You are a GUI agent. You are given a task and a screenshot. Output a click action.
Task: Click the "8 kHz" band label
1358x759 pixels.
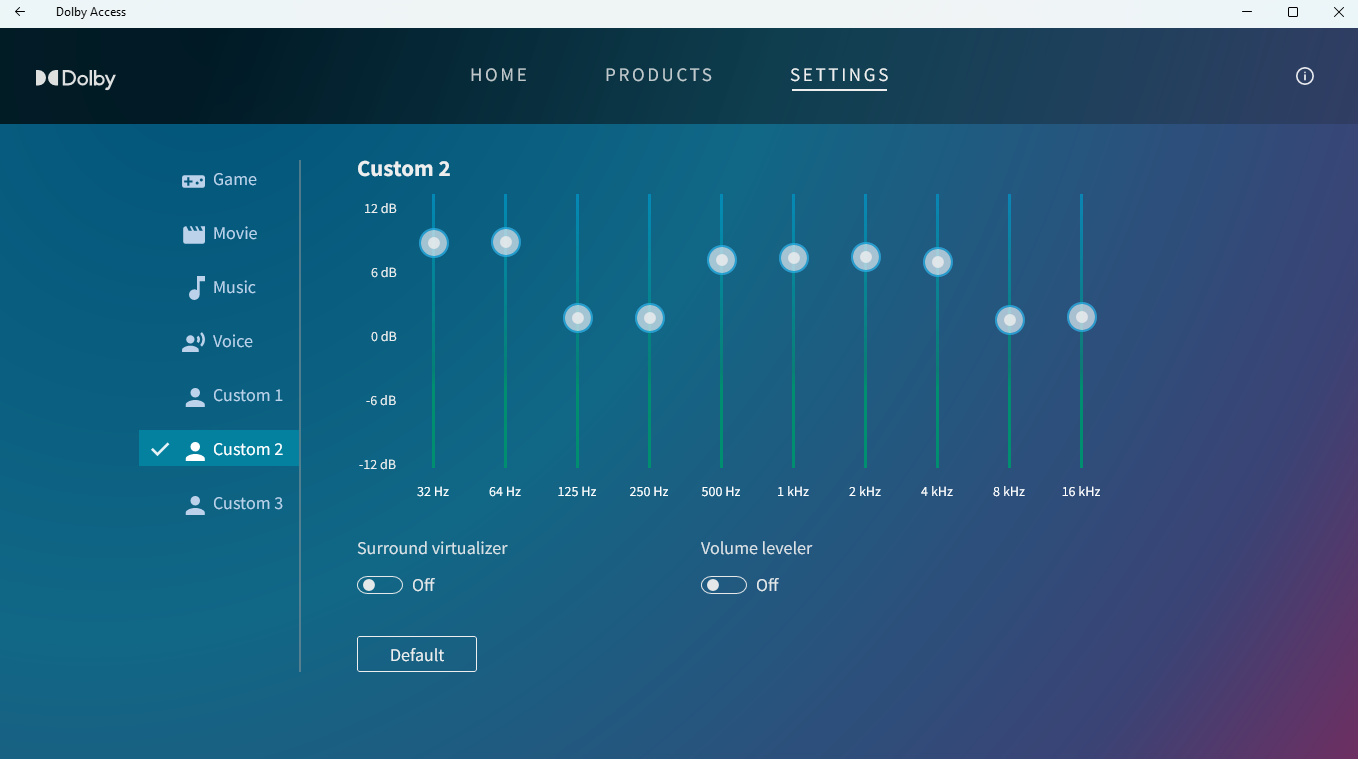pyautogui.click(x=1009, y=491)
